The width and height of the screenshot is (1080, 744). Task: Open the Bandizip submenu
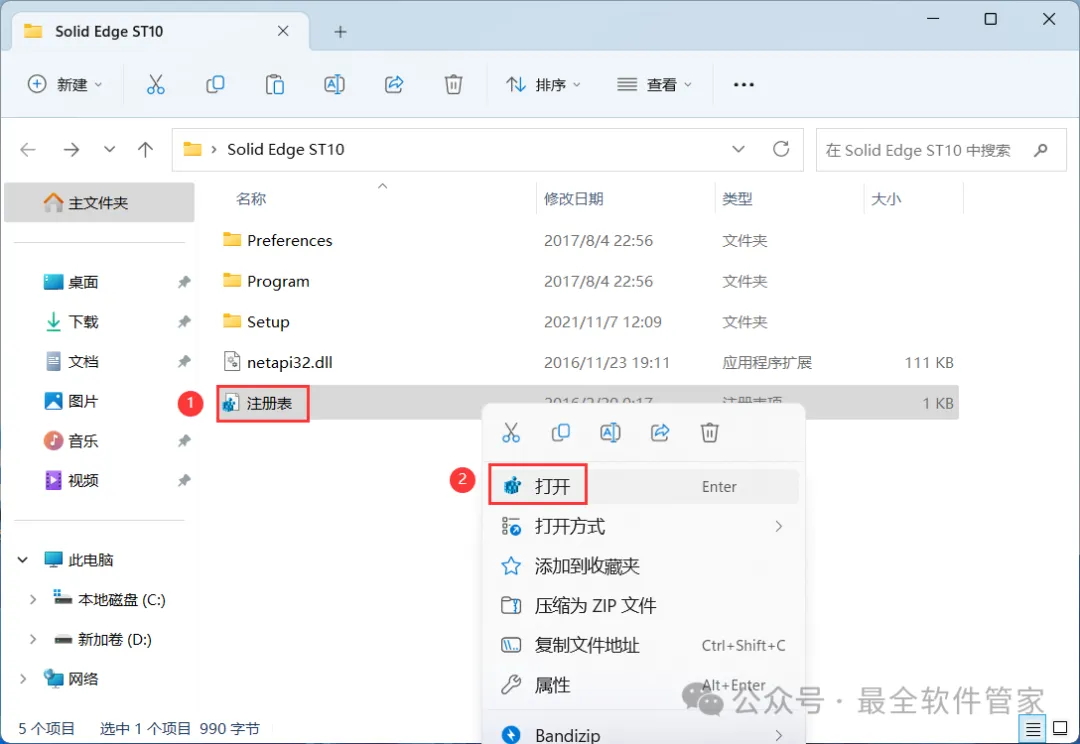pos(643,734)
